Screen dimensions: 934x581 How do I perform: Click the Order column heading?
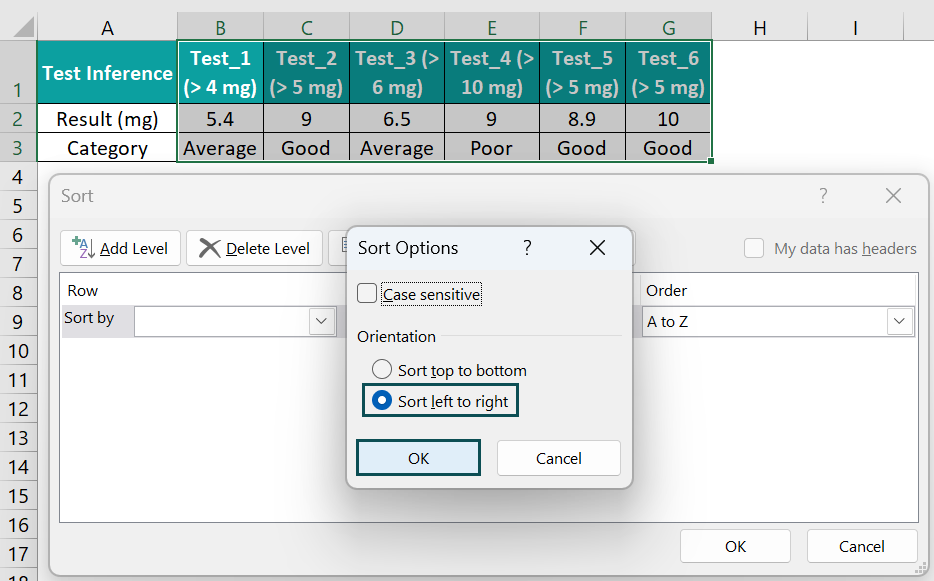(667, 290)
